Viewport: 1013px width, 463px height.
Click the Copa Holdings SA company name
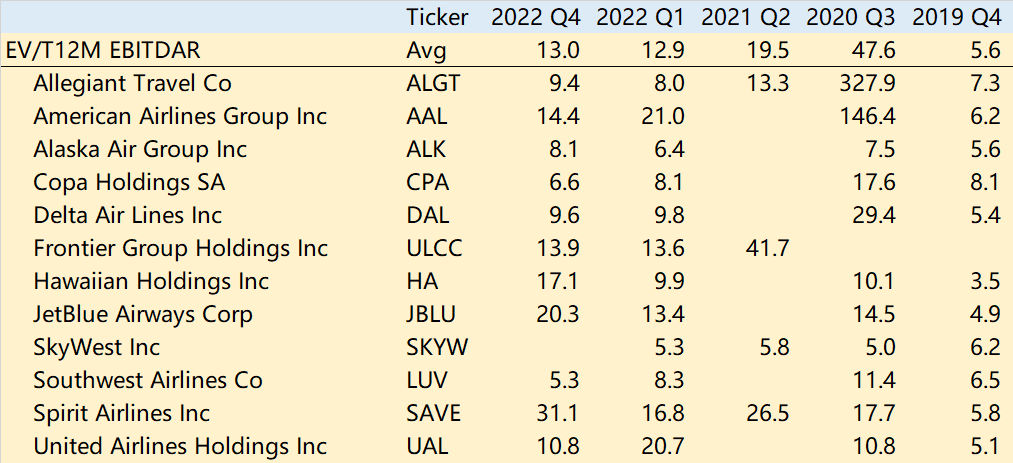coord(129,182)
